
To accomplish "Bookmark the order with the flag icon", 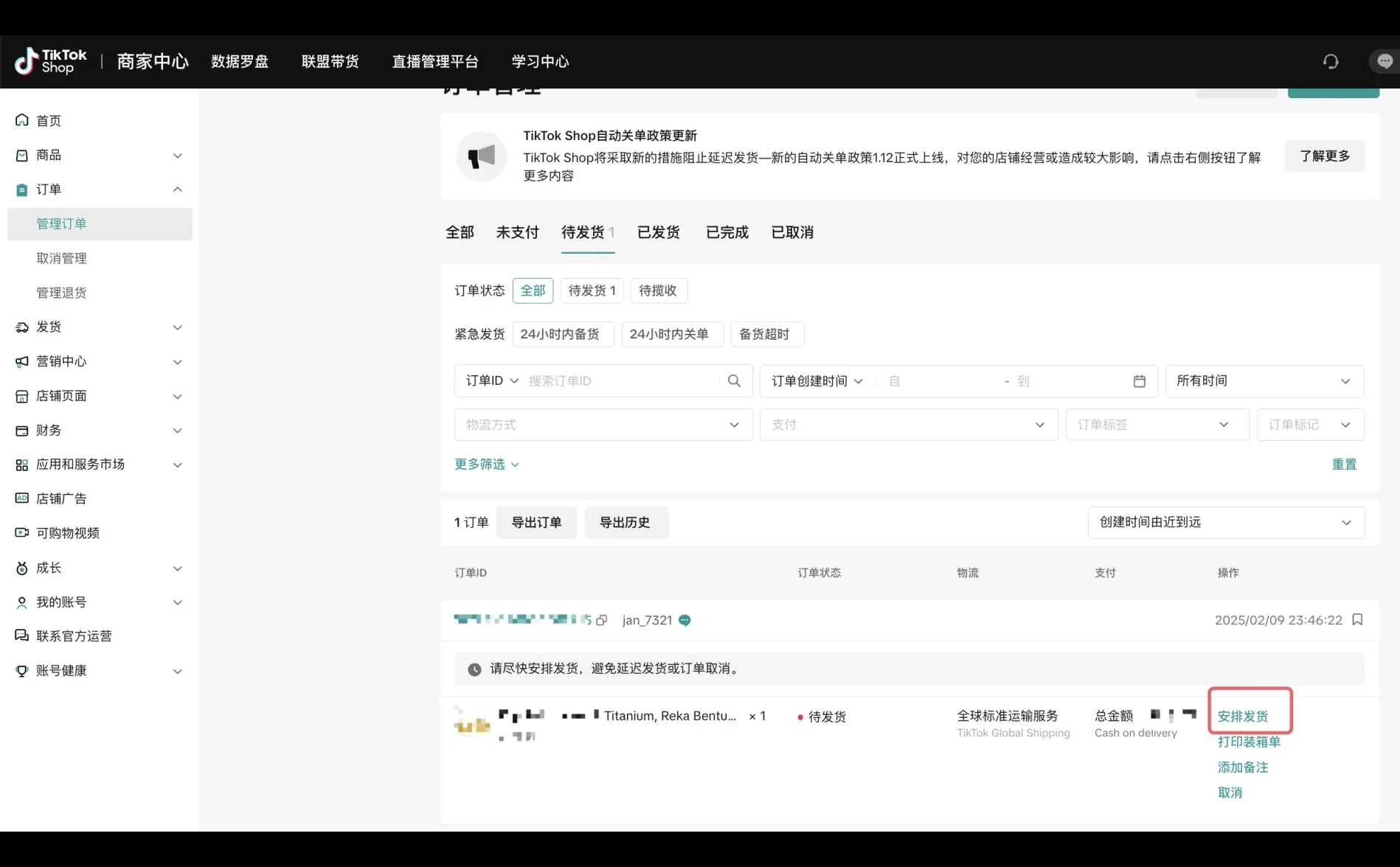I will pos(1358,620).
